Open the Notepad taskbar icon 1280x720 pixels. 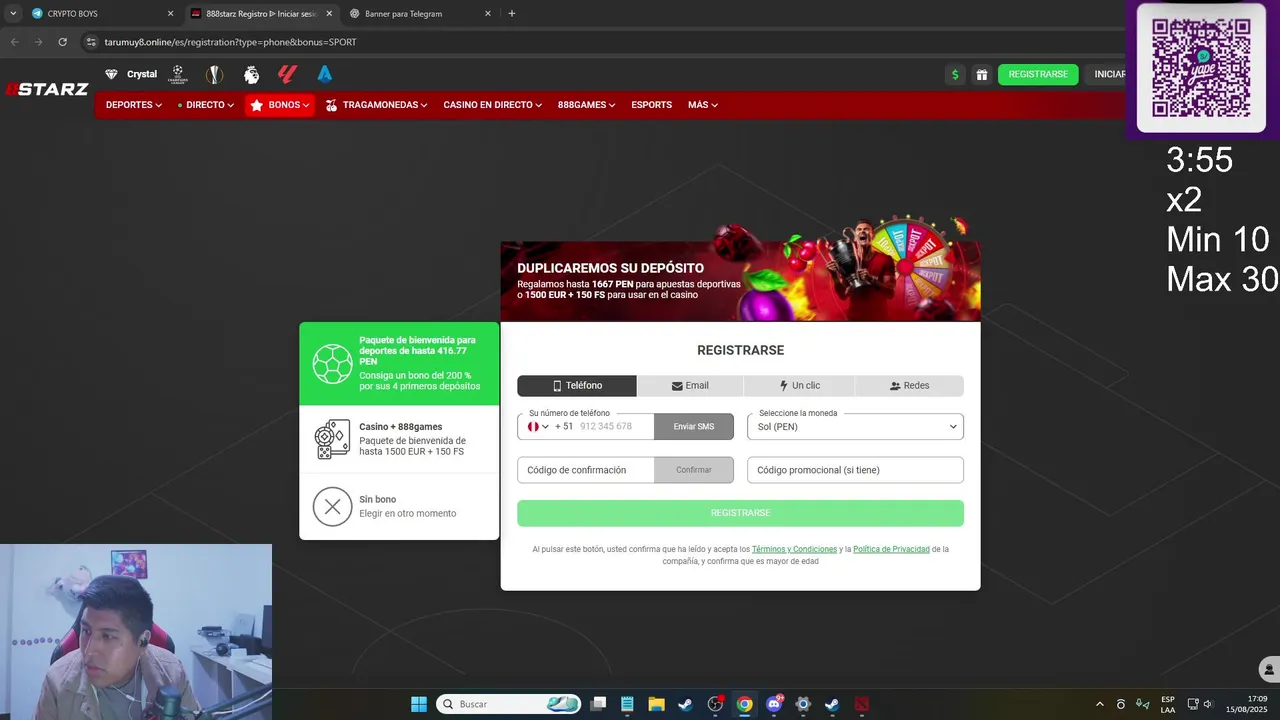pyautogui.click(x=627, y=704)
